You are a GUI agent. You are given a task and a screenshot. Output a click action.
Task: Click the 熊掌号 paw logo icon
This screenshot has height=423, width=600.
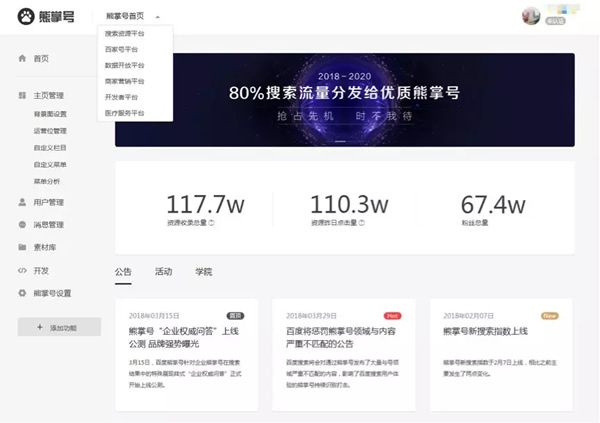tap(26, 16)
